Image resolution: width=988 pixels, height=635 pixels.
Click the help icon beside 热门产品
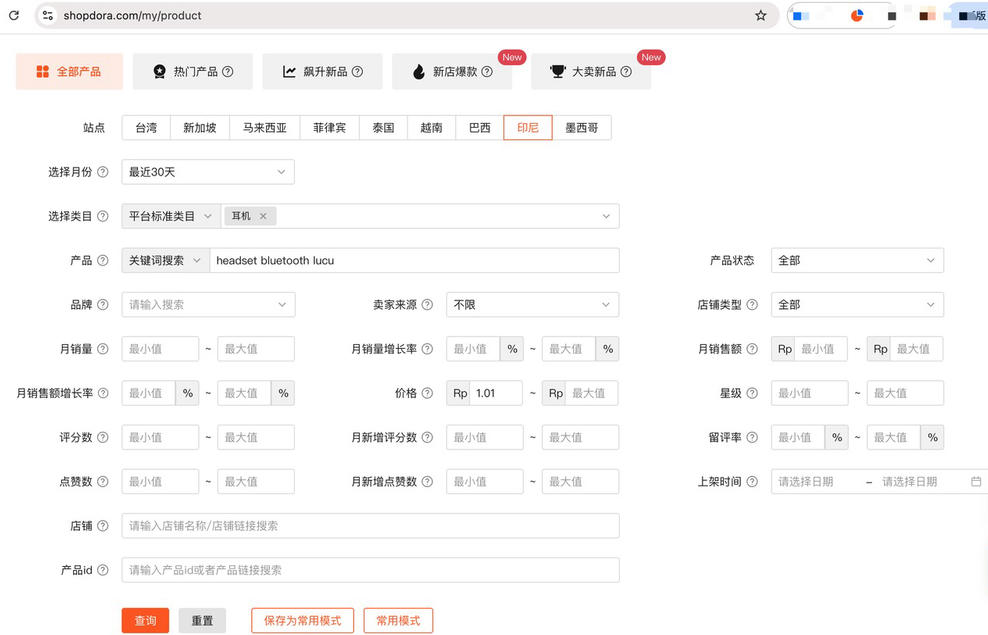click(228, 72)
